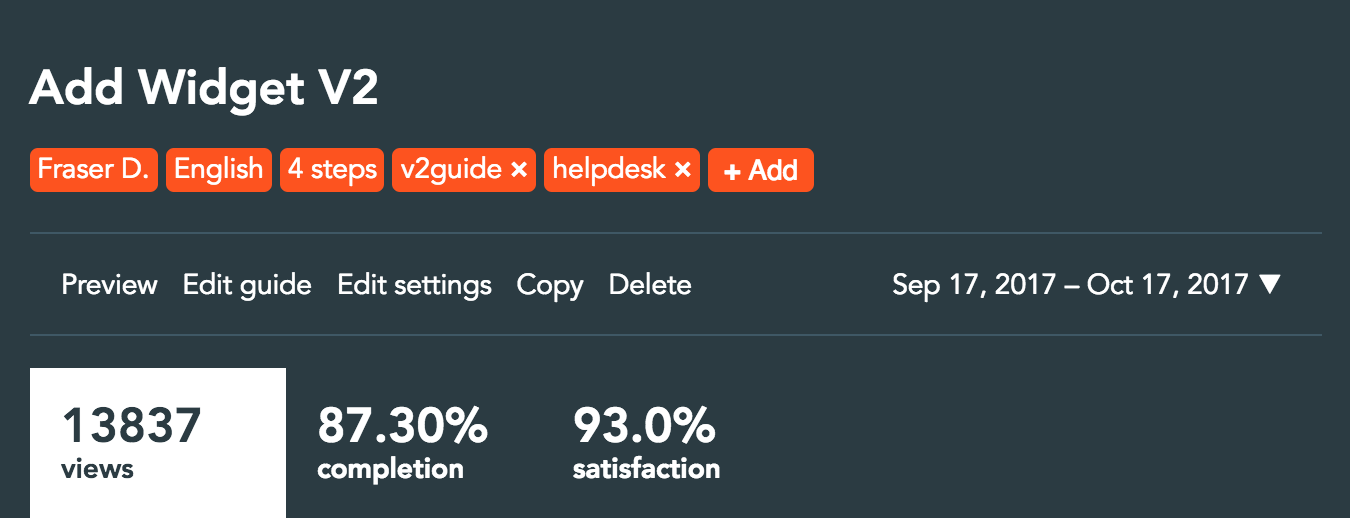Click the + Add tag button
The height and width of the screenshot is (528, 1350).
[x=760, y=171]
